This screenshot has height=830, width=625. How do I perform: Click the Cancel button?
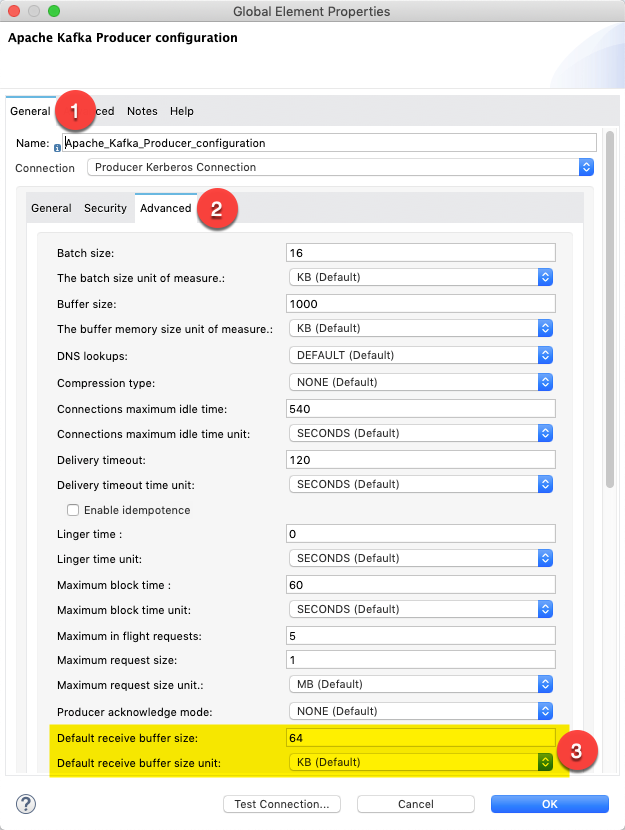tap(415, 804)
